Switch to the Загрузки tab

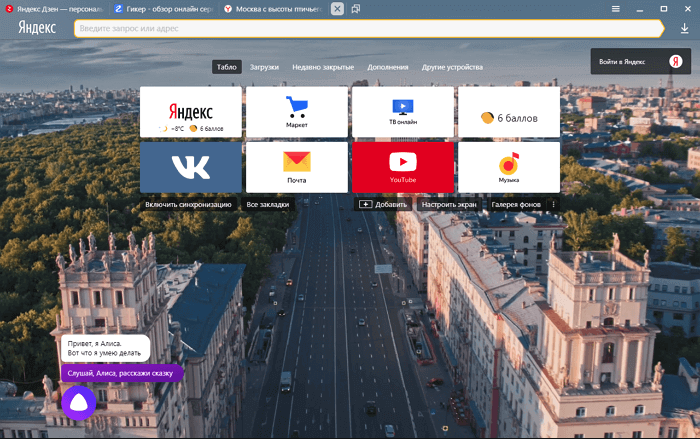pyautogui.click(x=264, y=67)
